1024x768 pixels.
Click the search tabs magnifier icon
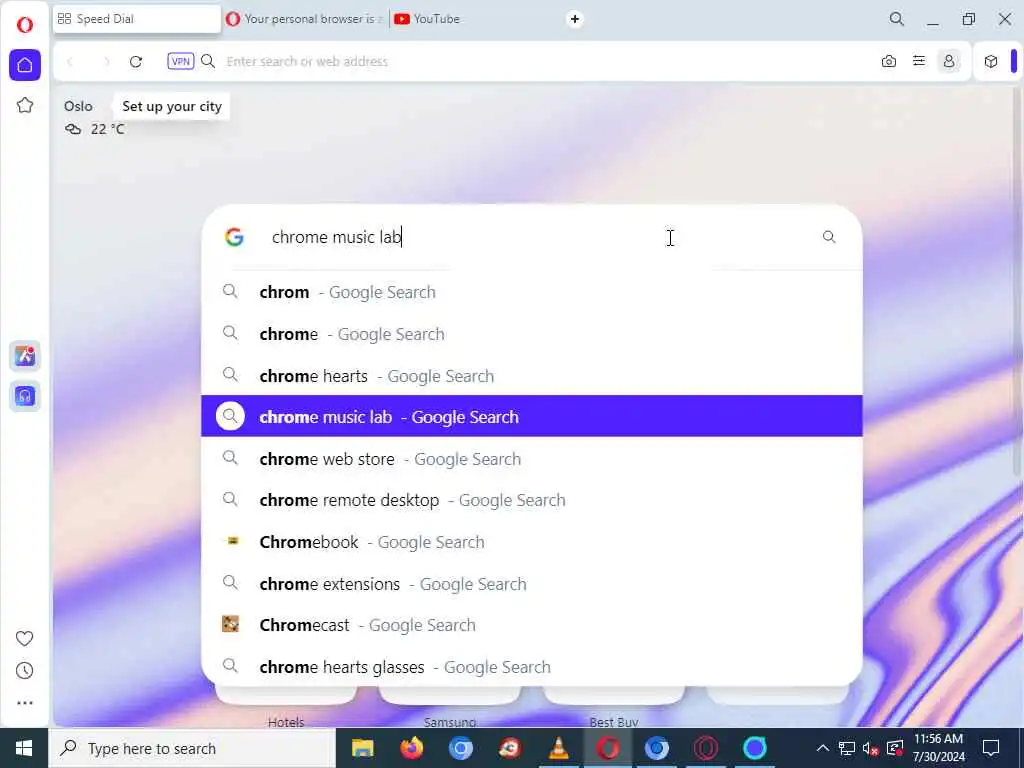point(897,19)
